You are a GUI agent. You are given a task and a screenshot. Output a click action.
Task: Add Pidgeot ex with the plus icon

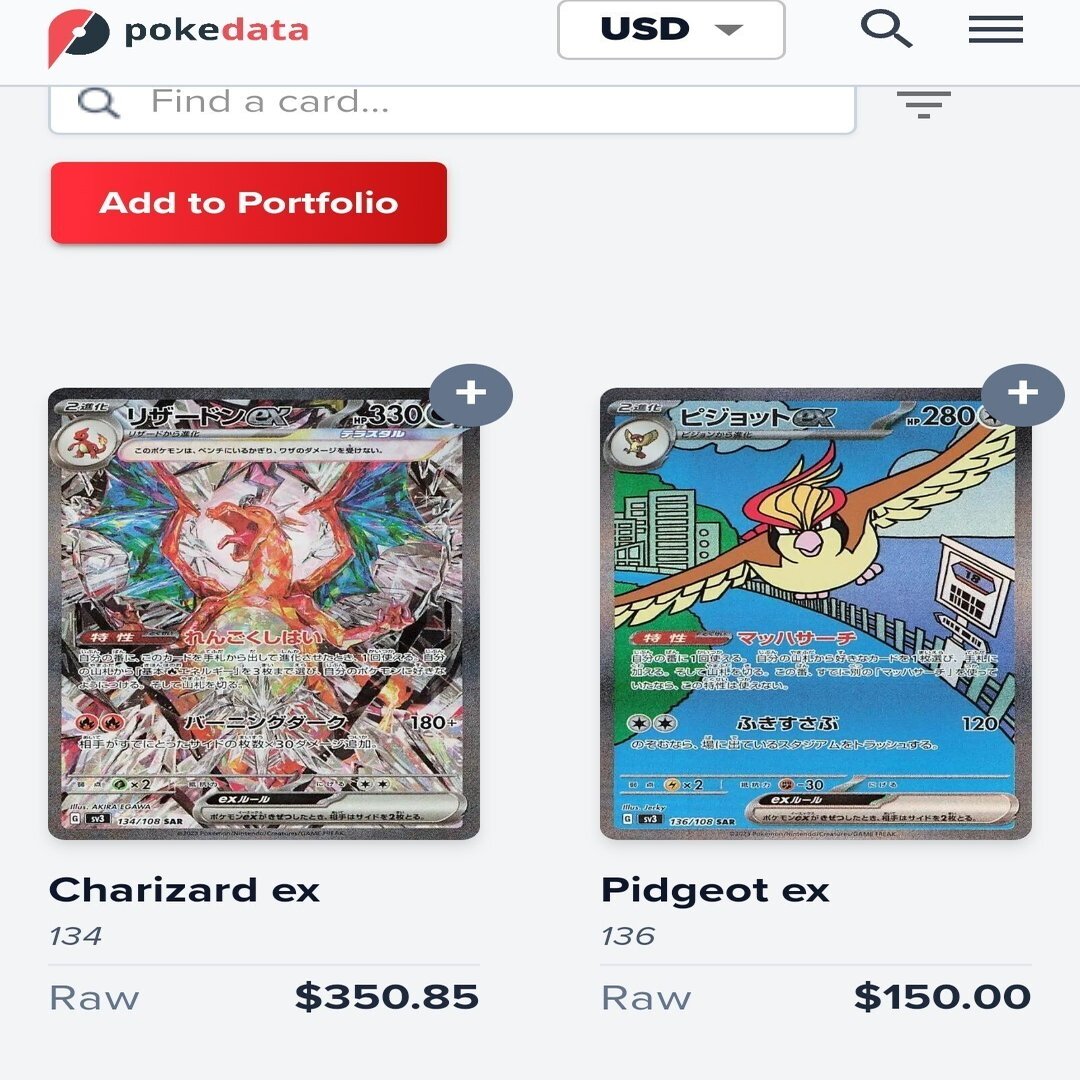pos(1023,395)
